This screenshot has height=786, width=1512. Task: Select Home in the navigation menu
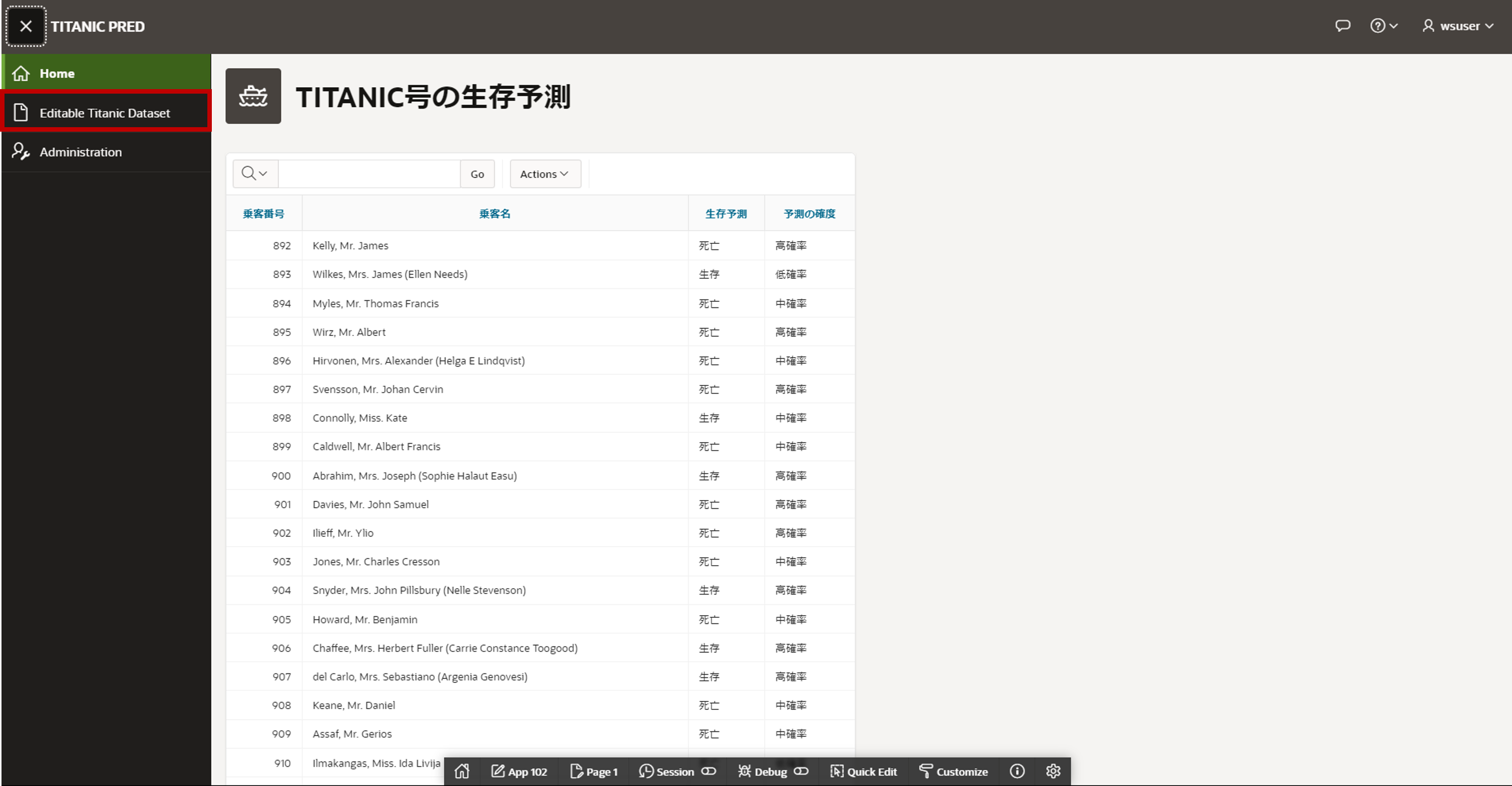tap(57, 73)
